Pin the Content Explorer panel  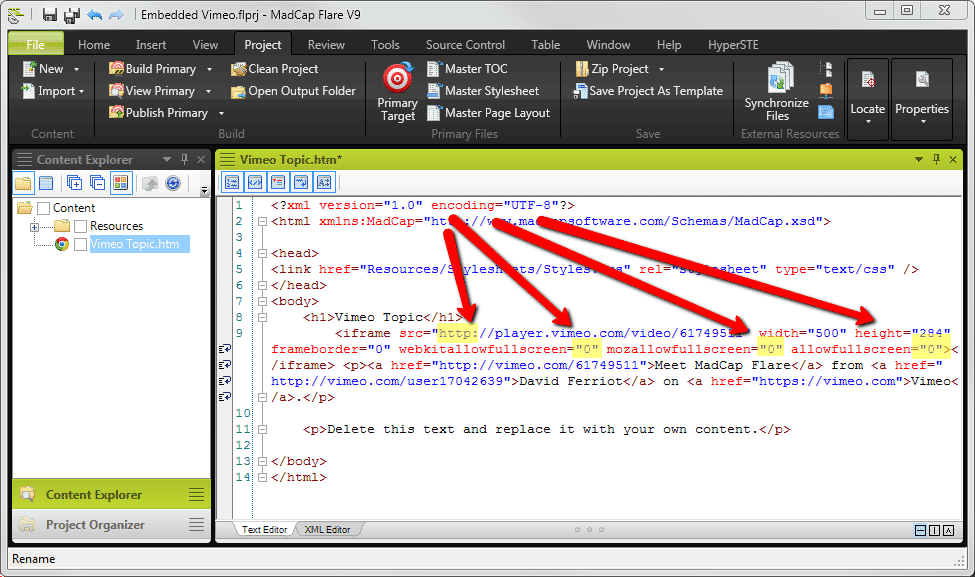[184, 159]
